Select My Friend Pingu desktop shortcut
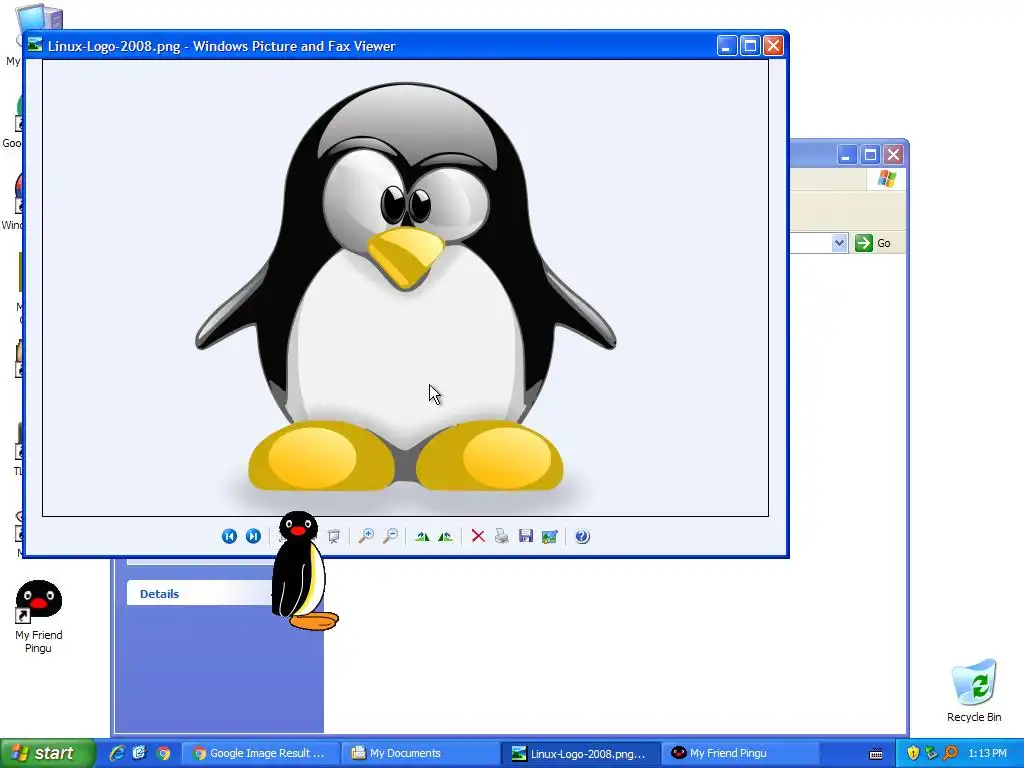The height and width of the screenshot is (768, 1024). click(x=39, y=616)
